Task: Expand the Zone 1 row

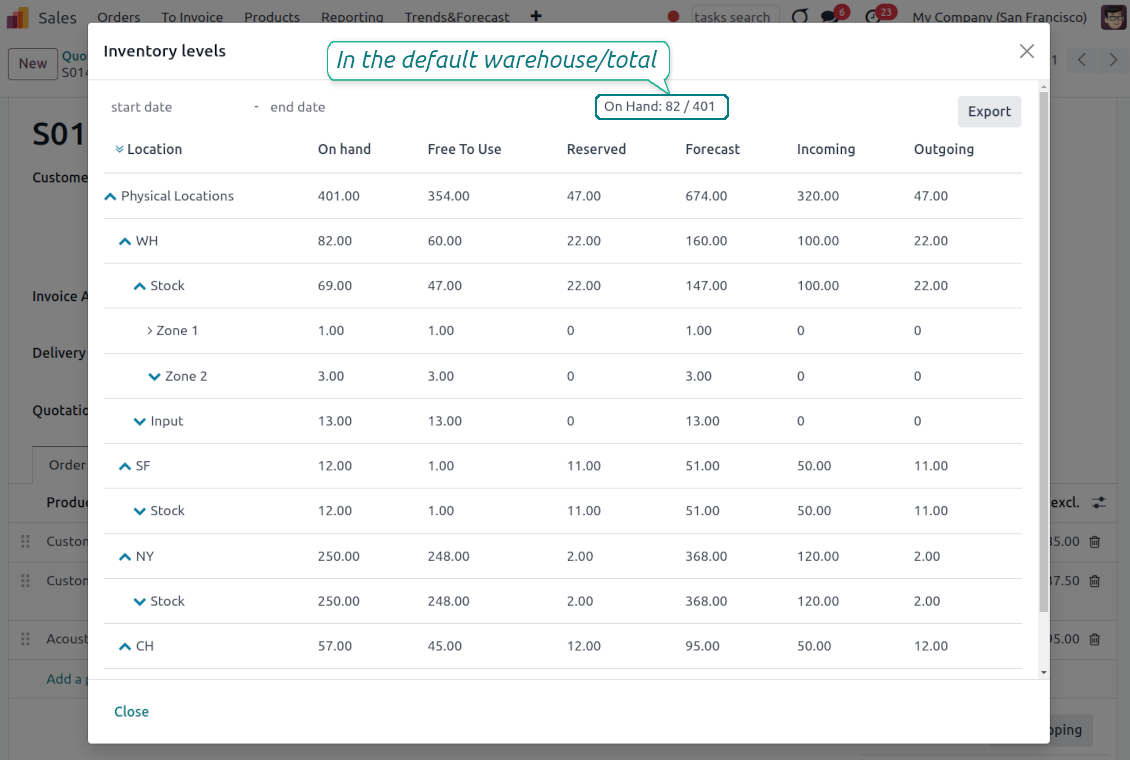Action: point(150,331)
